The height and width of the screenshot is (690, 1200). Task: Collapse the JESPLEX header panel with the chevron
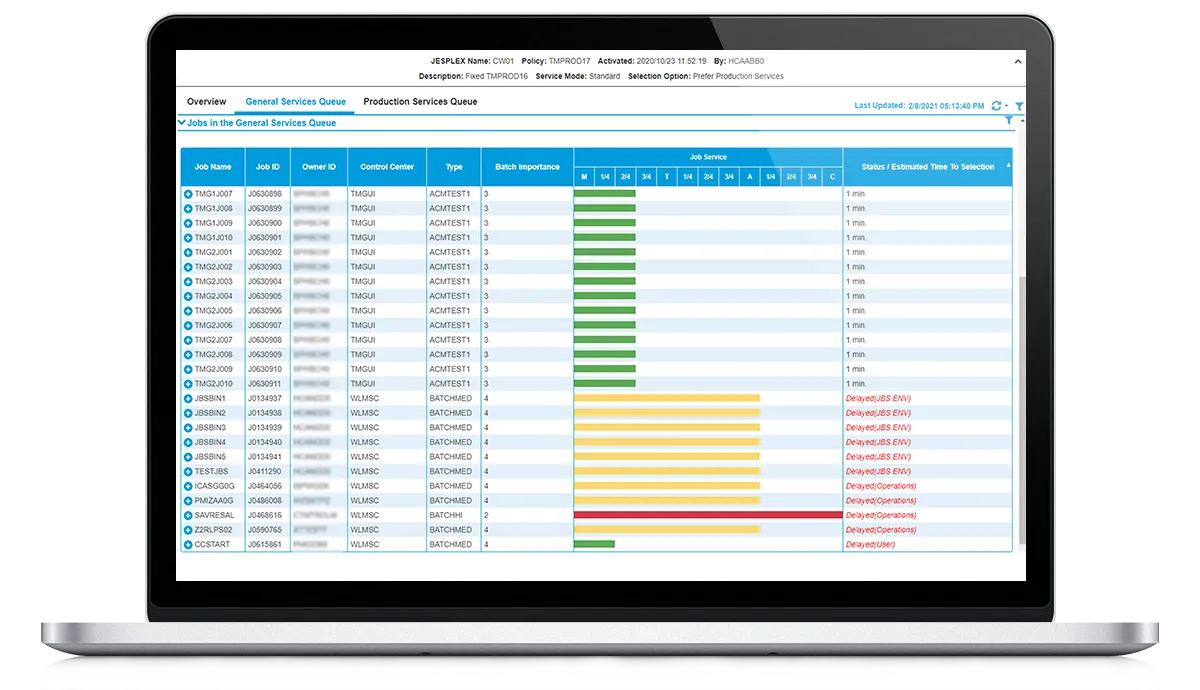1018,61
